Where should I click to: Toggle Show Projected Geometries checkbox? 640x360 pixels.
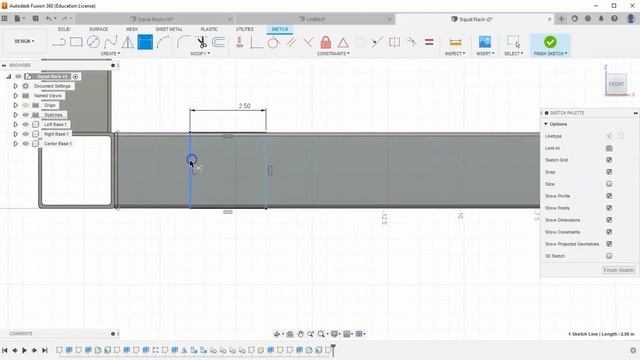point(609,244)
